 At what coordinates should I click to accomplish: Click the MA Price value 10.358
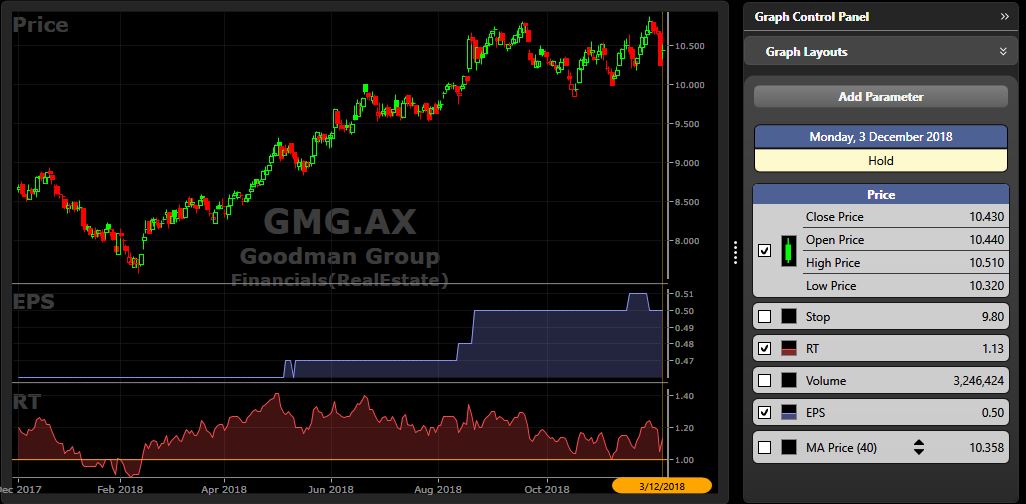point(986,448)
